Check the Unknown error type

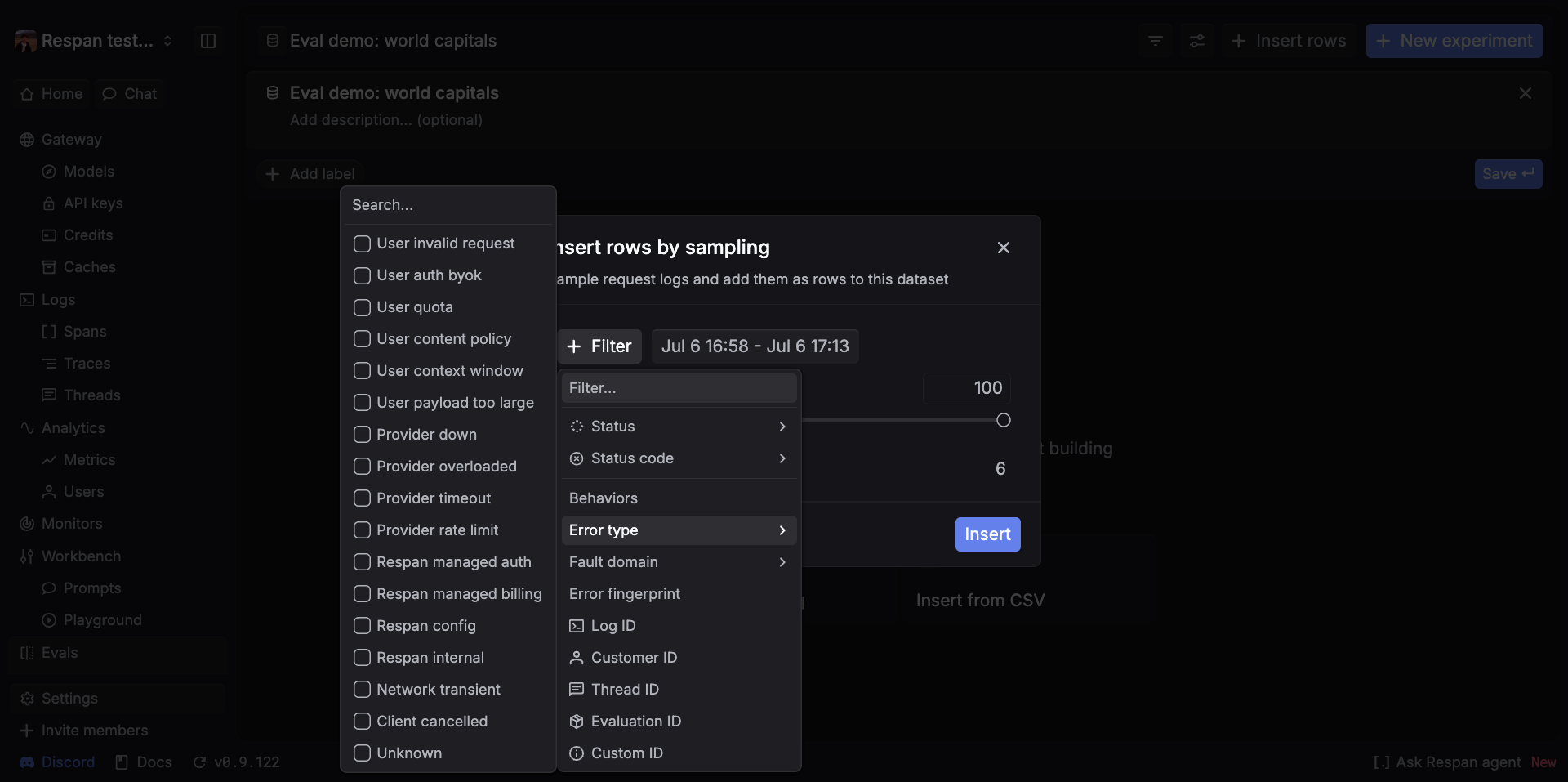pyautogui.click(x=362, y=753)
